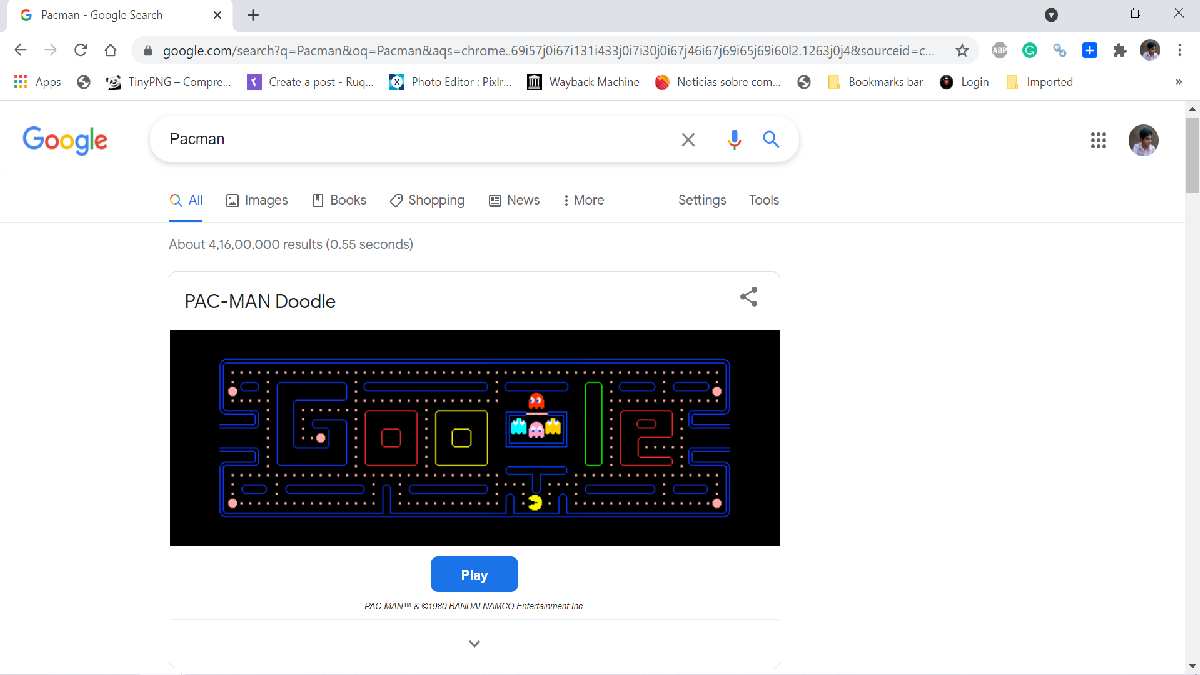Open Noticias sobre bookmark
Image resolution: width=1200 pixels, height=675 pixels.
point(718,82)
